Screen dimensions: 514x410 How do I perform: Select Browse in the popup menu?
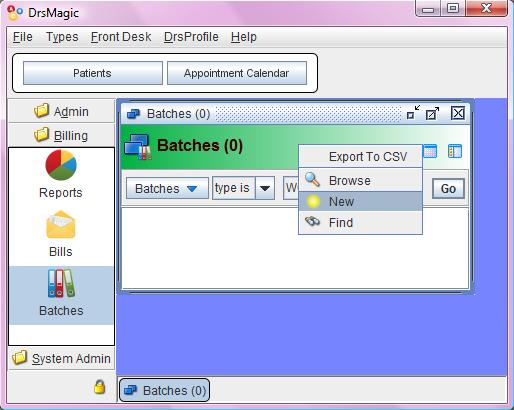[361, 180]
